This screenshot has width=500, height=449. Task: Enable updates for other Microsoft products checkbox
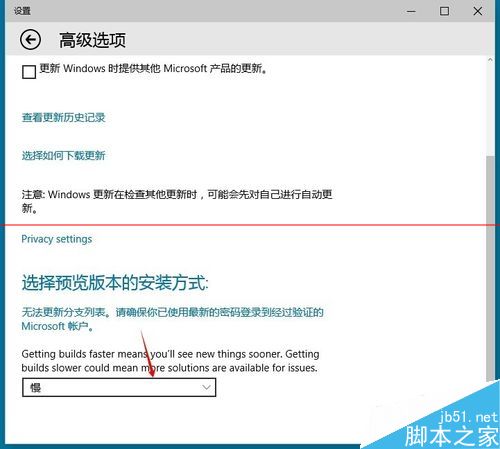point(29,72)
